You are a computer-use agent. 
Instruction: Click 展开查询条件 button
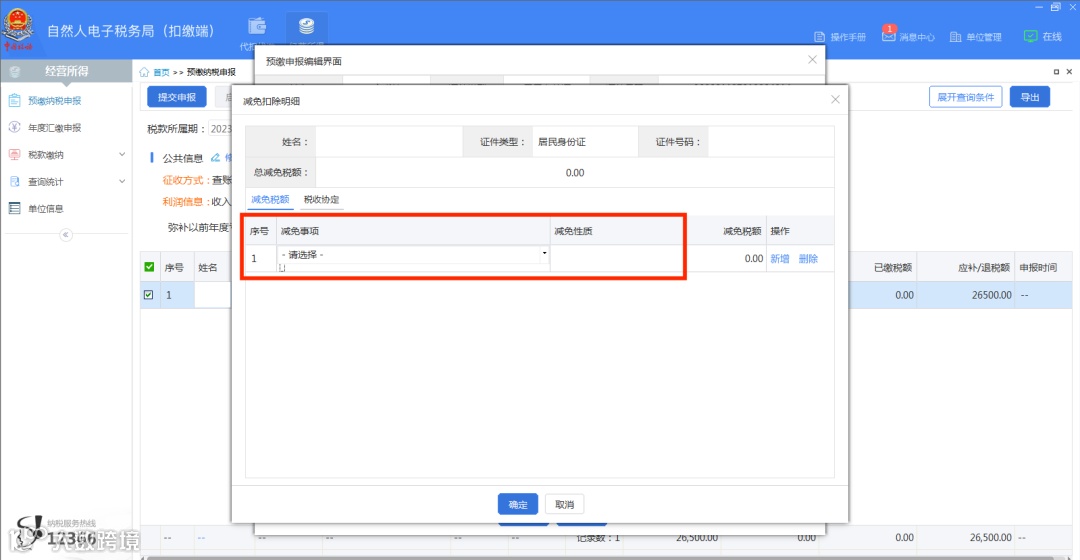click(x=966, y=97)
